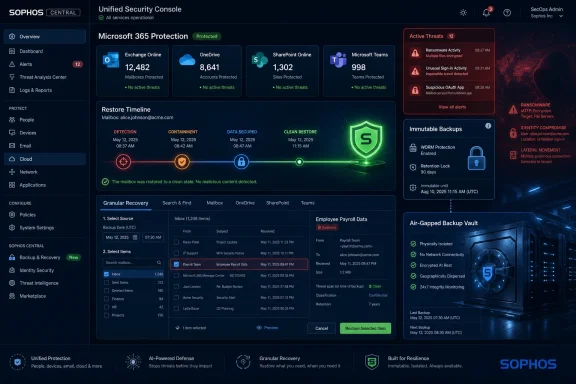Image resolution: width=576 pixels, height=384 pixels.
Task: Open help via the question mark icon
Action: point(507,13)
